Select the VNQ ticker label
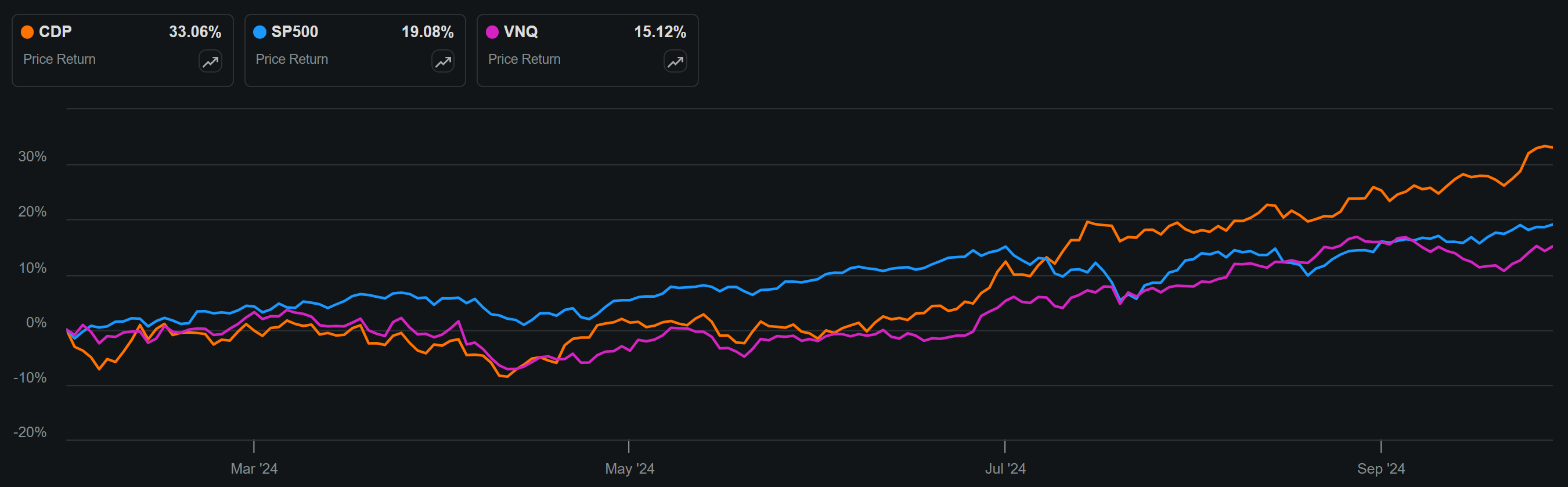1568x487 pixels. click(521, 32)
